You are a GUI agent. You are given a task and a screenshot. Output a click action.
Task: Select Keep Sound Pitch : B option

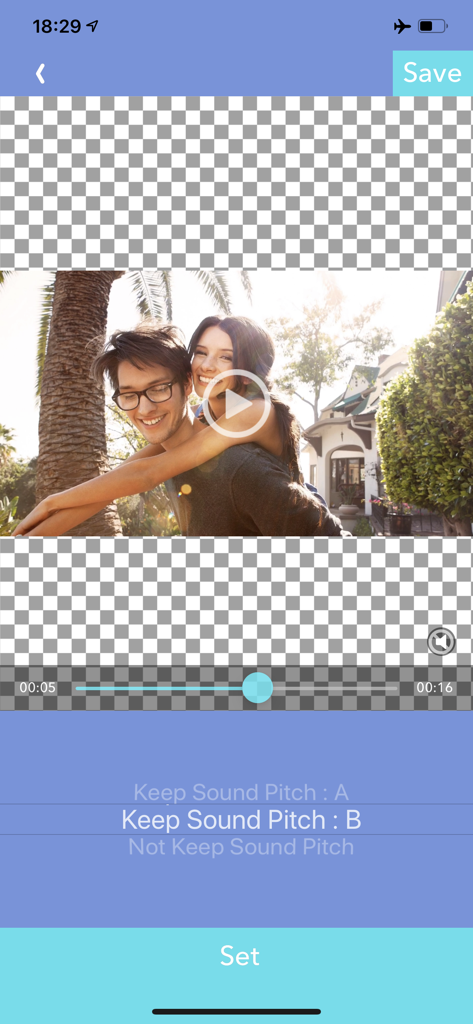(241, 820)
